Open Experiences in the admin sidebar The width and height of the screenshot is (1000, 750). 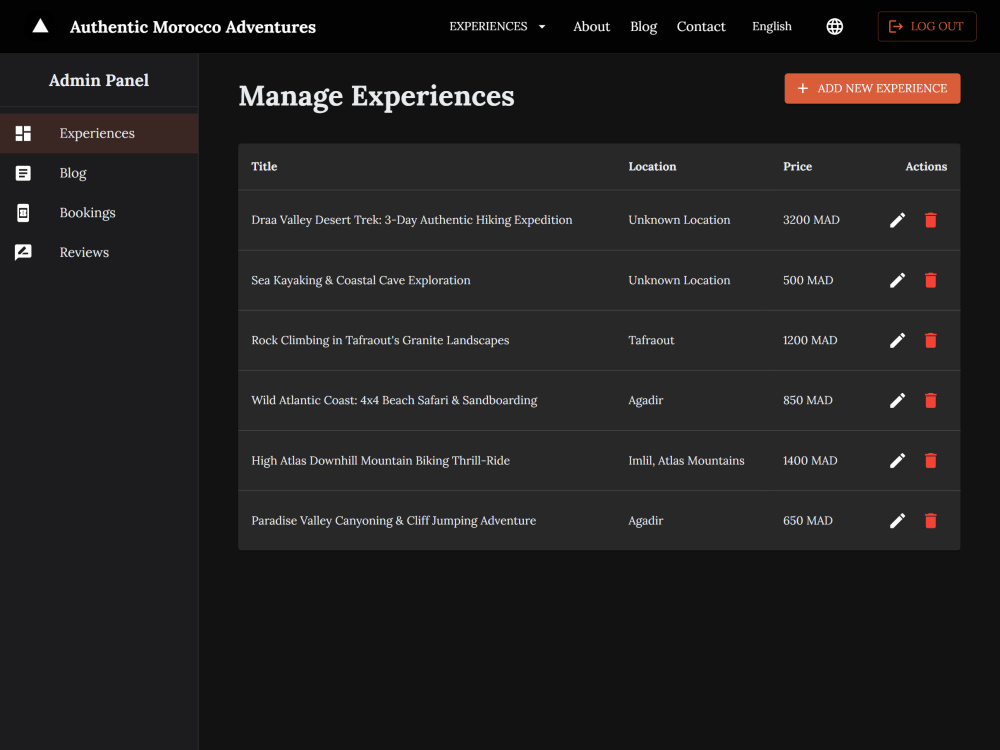pos(99,133)
